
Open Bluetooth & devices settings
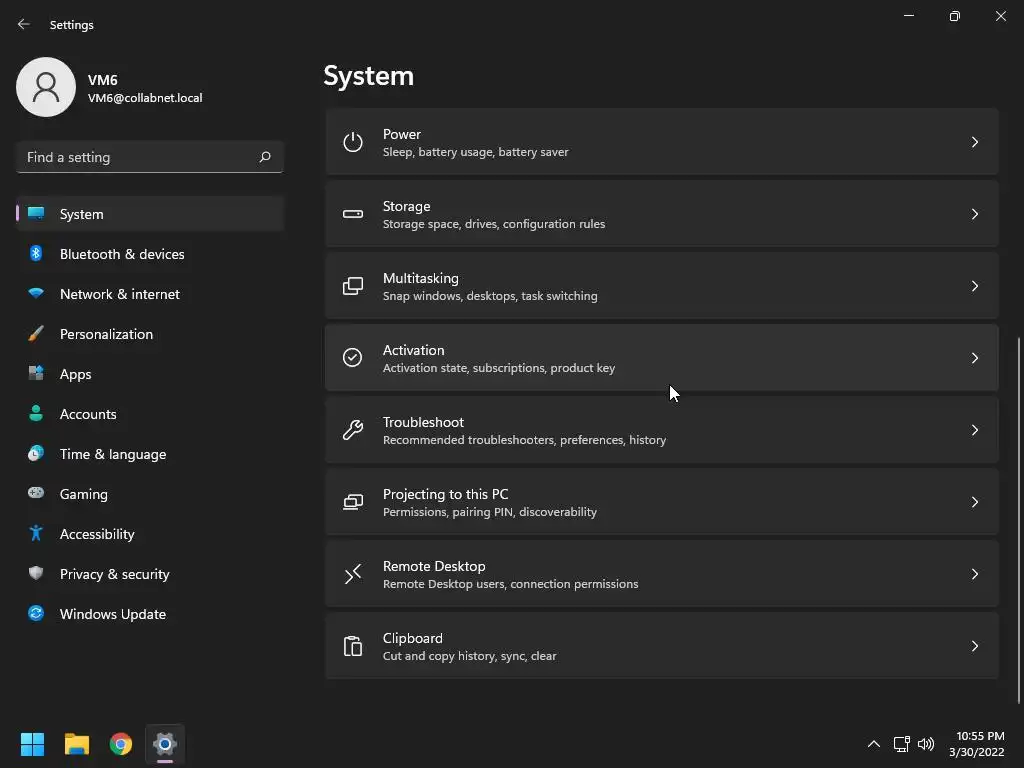[122, 254]
